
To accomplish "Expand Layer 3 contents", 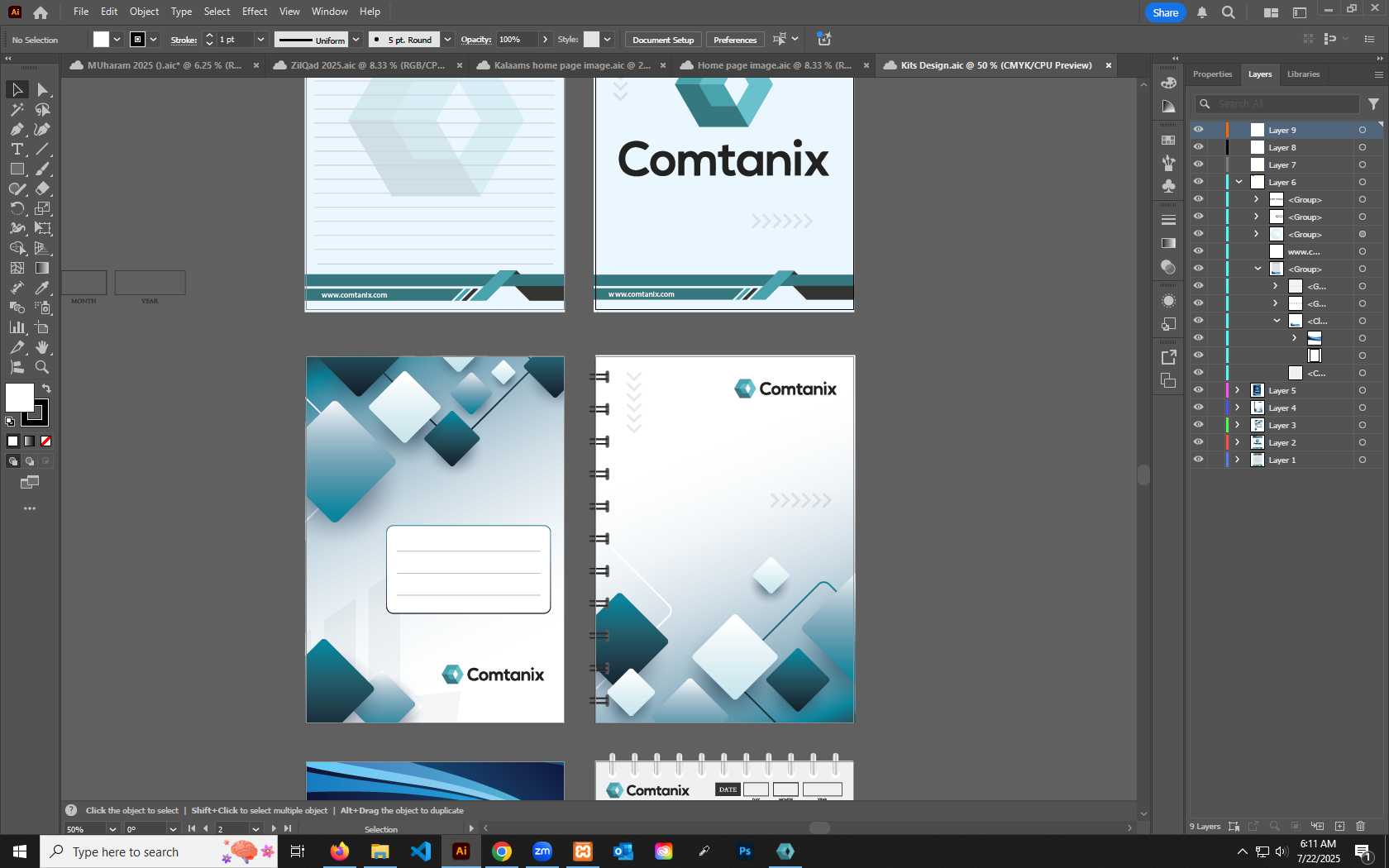I will tap(1238, 425).
